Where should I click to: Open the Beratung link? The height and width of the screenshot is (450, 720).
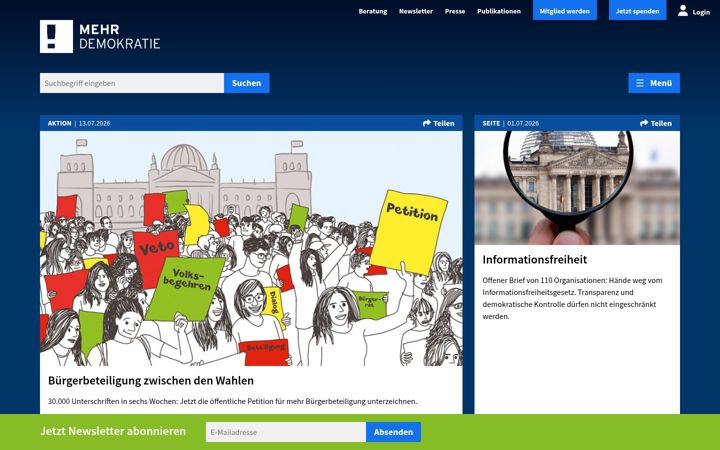(x=373, y=11)
